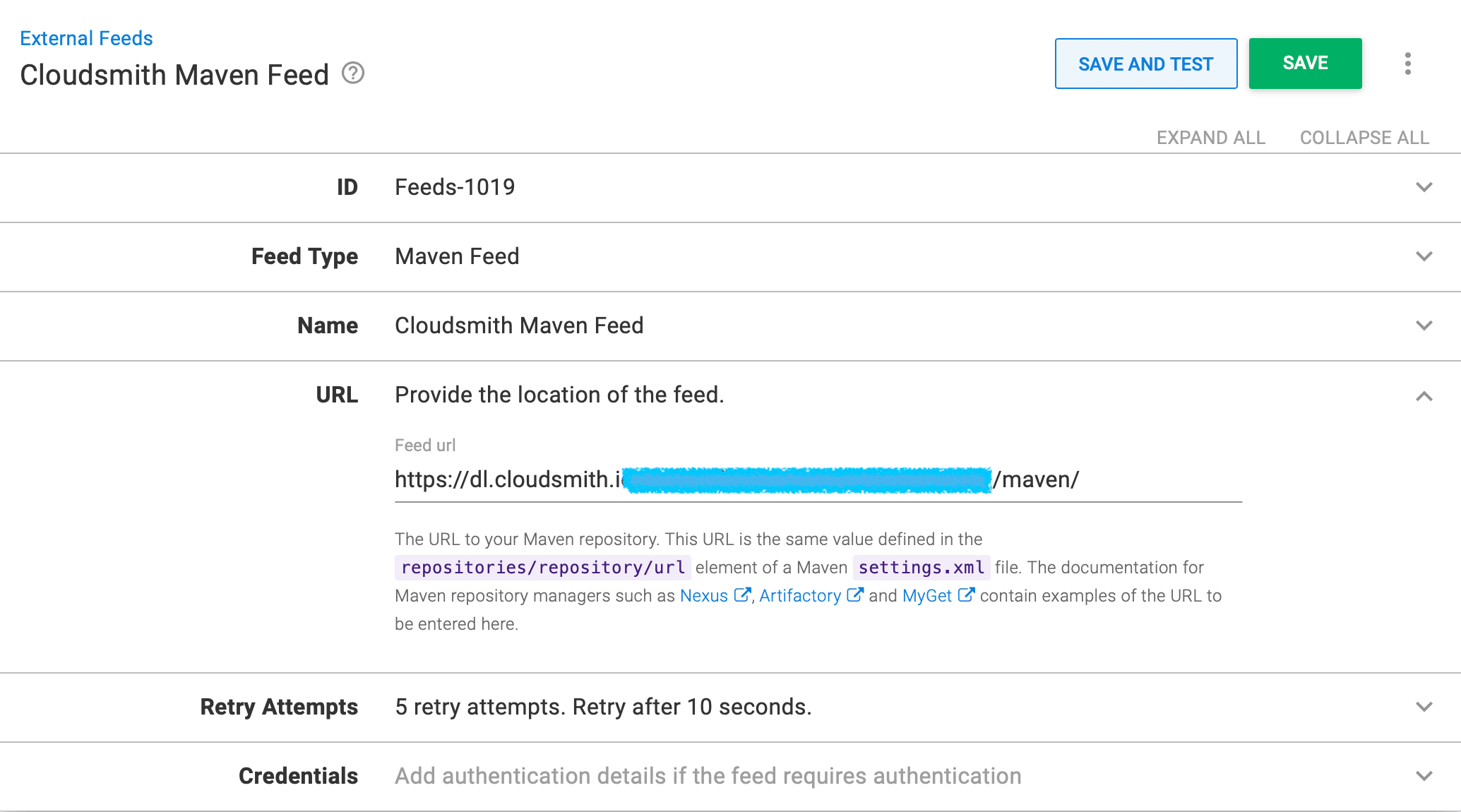Viewport: 1461px width, 812px height.
Task: Expand the Retry Attempts section chevron
Action: tap(1424, 707)
